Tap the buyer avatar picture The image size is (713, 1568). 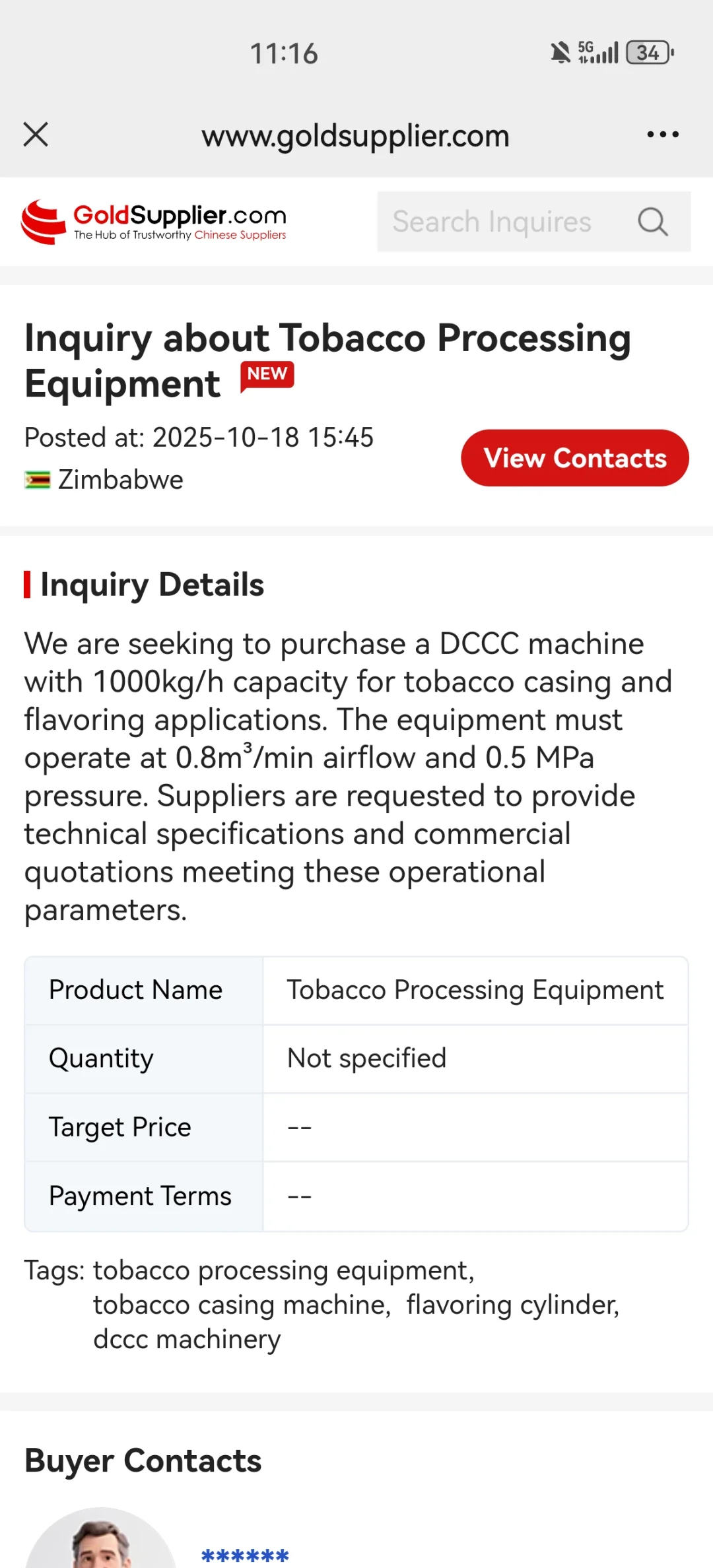click(x=100, y=1541)
